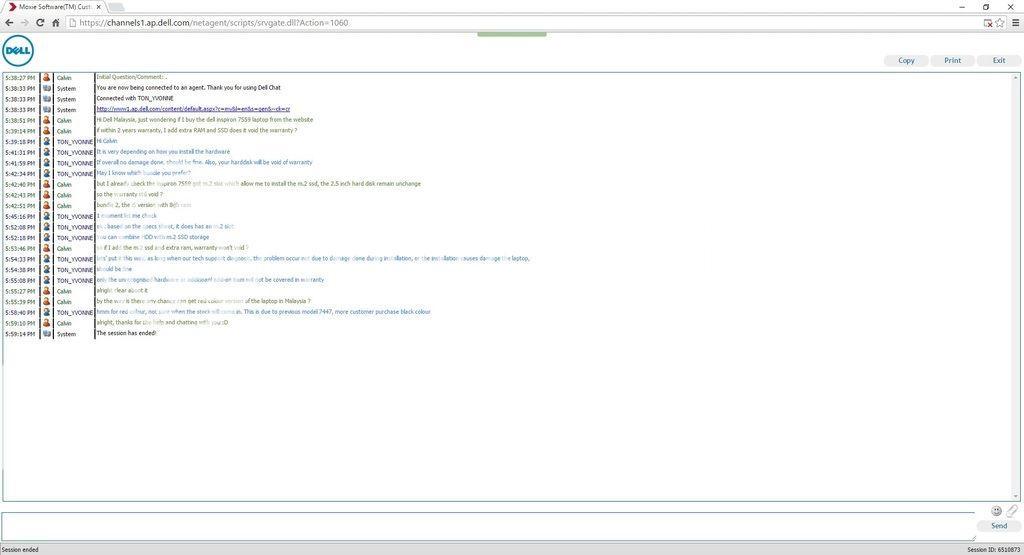Image resolution: width=1024 pixels, height=555 pixels.
Task: Send the chat message
Action: 998,525
